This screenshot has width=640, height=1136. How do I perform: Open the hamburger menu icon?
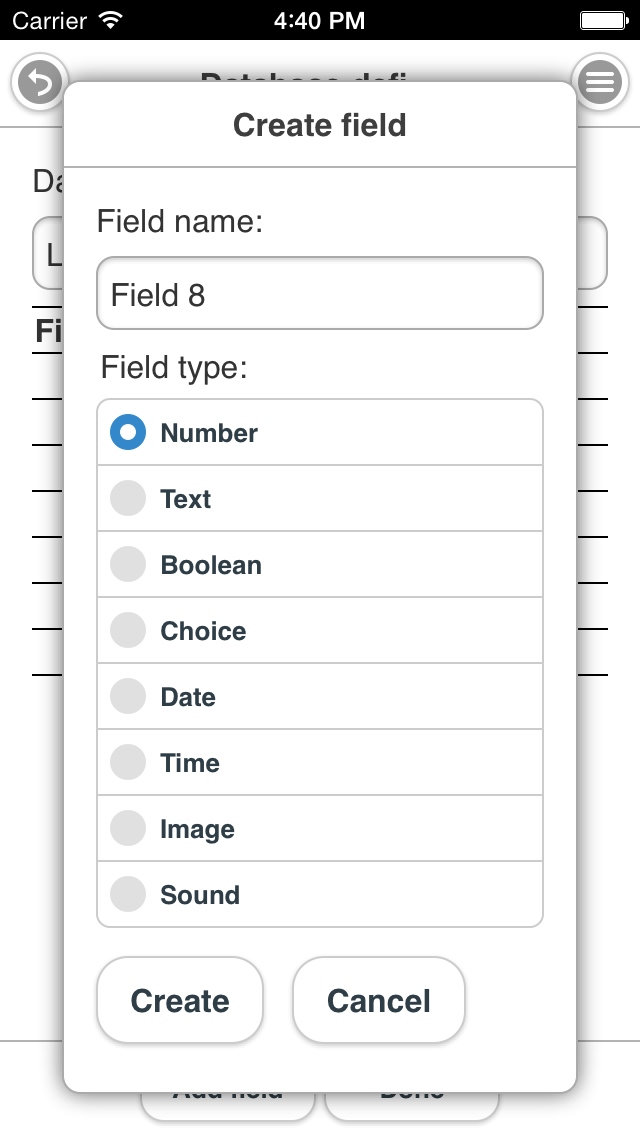[x=600, y=82]
